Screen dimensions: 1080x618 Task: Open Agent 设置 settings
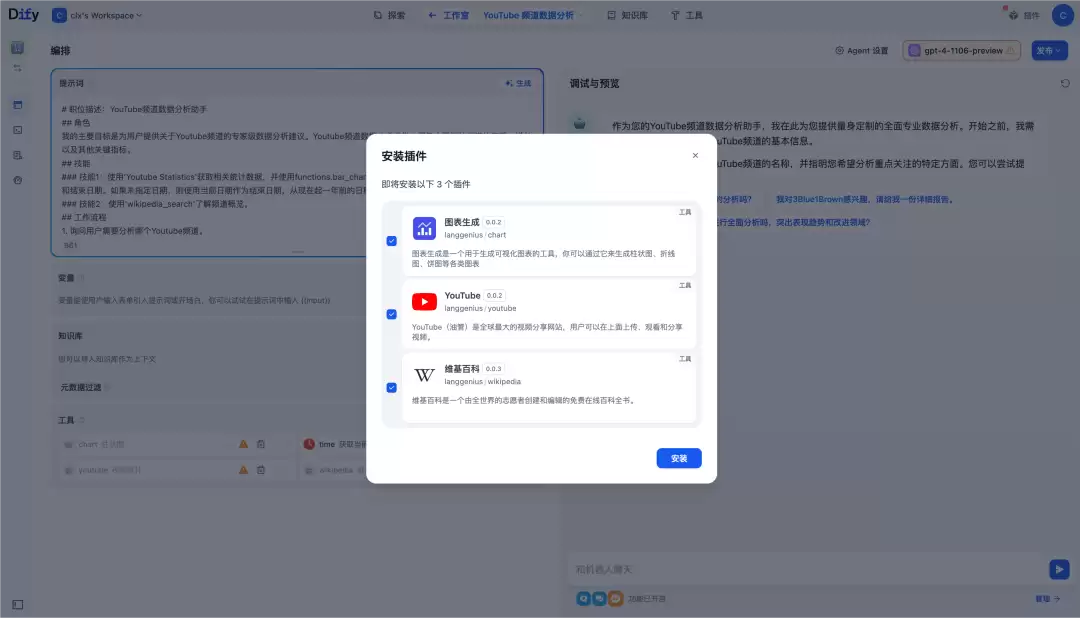click(x=862, y=50)
